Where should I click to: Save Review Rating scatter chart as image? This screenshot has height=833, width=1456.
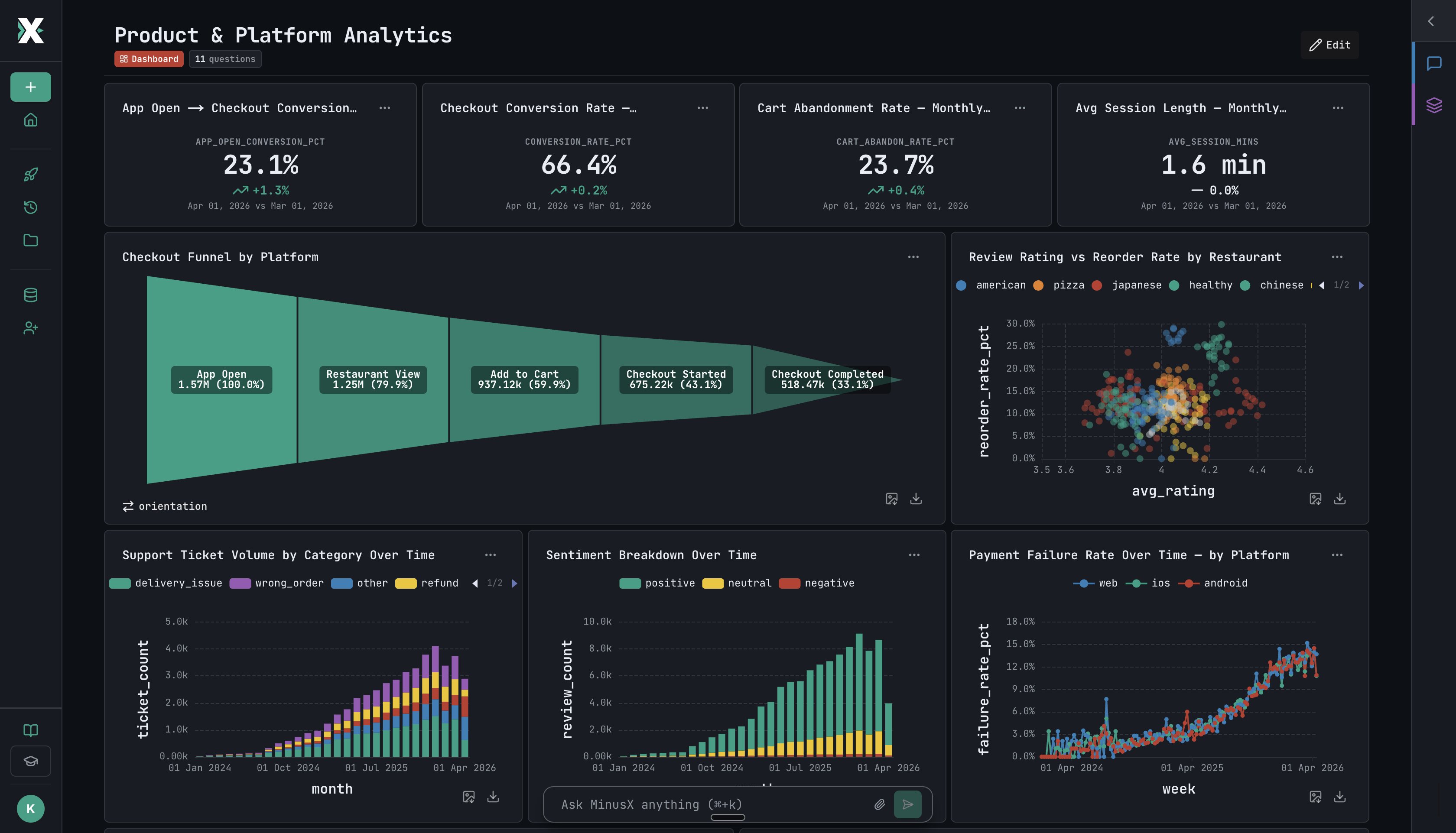pos(1316,499)
